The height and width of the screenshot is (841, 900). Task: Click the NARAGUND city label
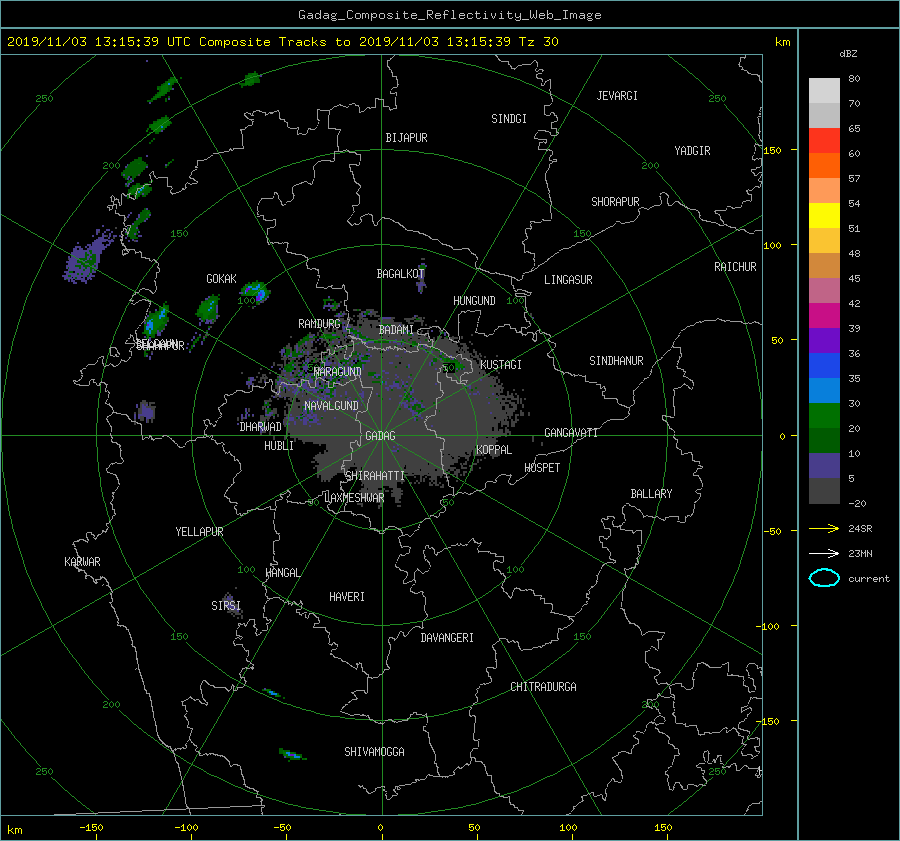tap(338, 372)
